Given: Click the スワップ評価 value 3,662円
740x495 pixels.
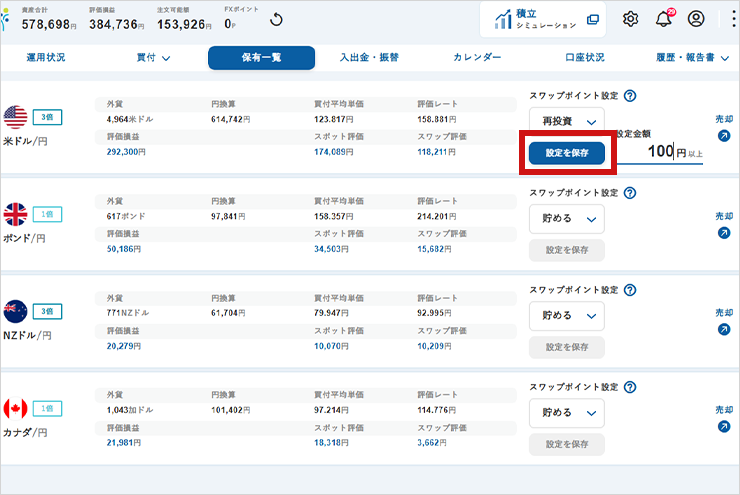Looking at the screenshot, I should click(x=432, y=443).
